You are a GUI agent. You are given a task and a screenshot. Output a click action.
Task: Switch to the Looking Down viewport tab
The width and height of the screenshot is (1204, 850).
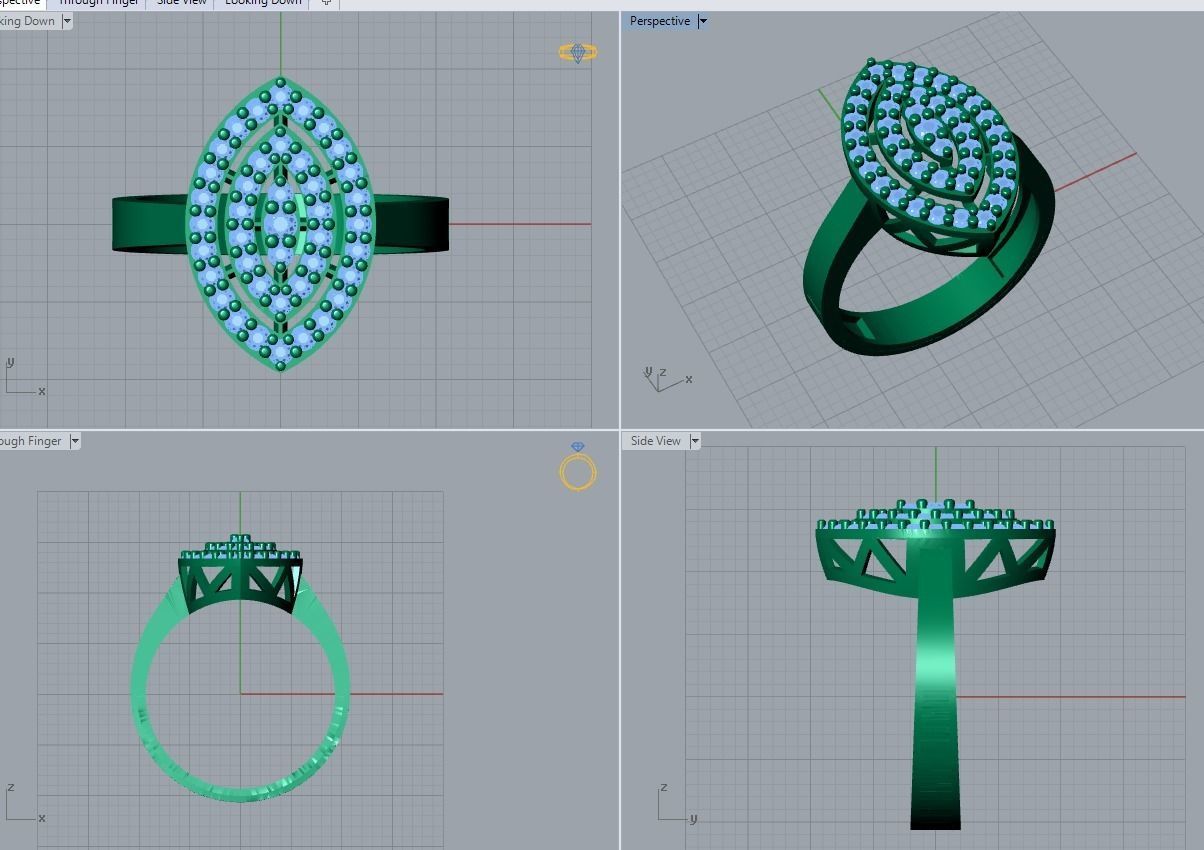(263, 3)
